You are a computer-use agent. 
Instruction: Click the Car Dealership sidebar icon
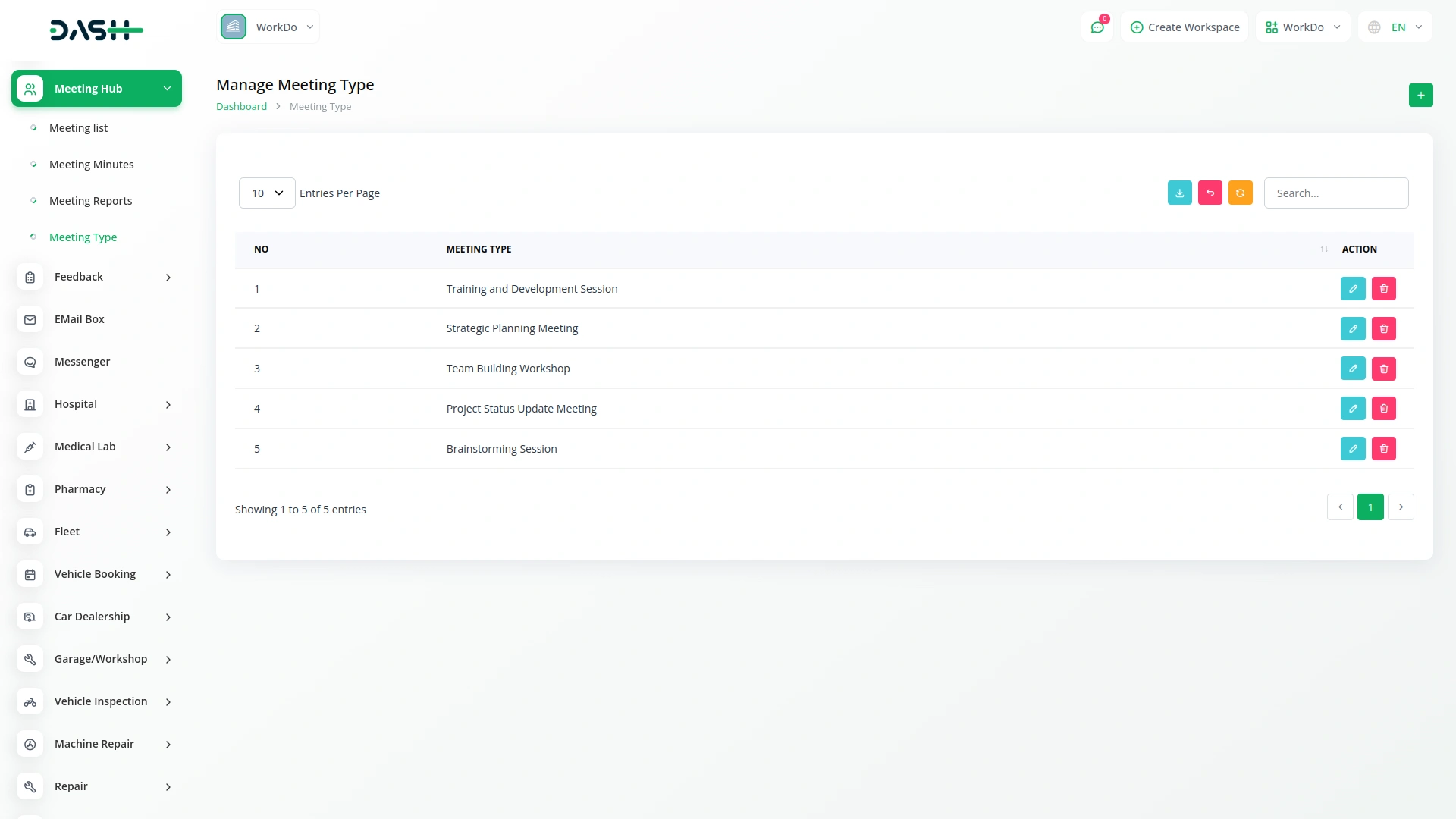tap(30, 617)
